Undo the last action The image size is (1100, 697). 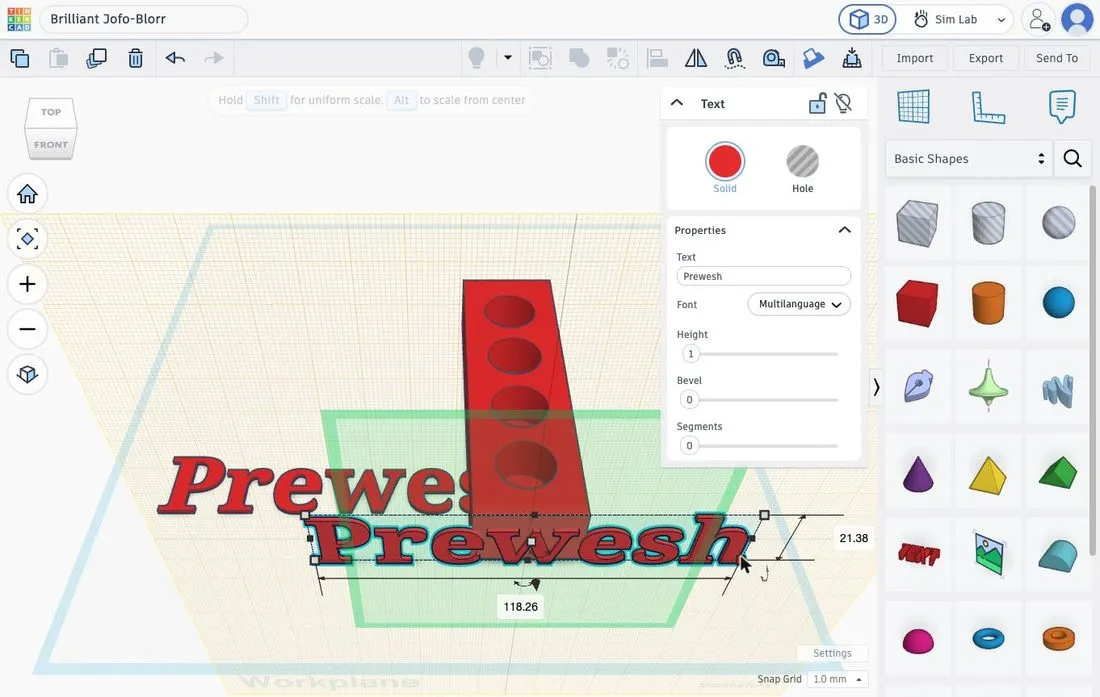tap(175, 58)
